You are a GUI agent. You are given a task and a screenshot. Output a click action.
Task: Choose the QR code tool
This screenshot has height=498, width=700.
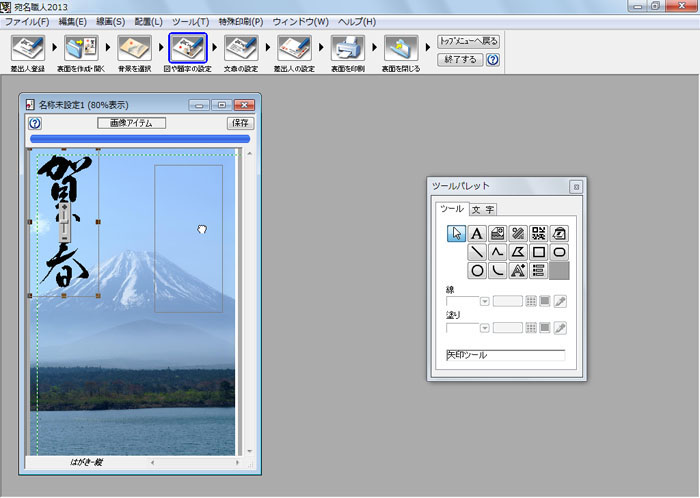tap(539, 233)
